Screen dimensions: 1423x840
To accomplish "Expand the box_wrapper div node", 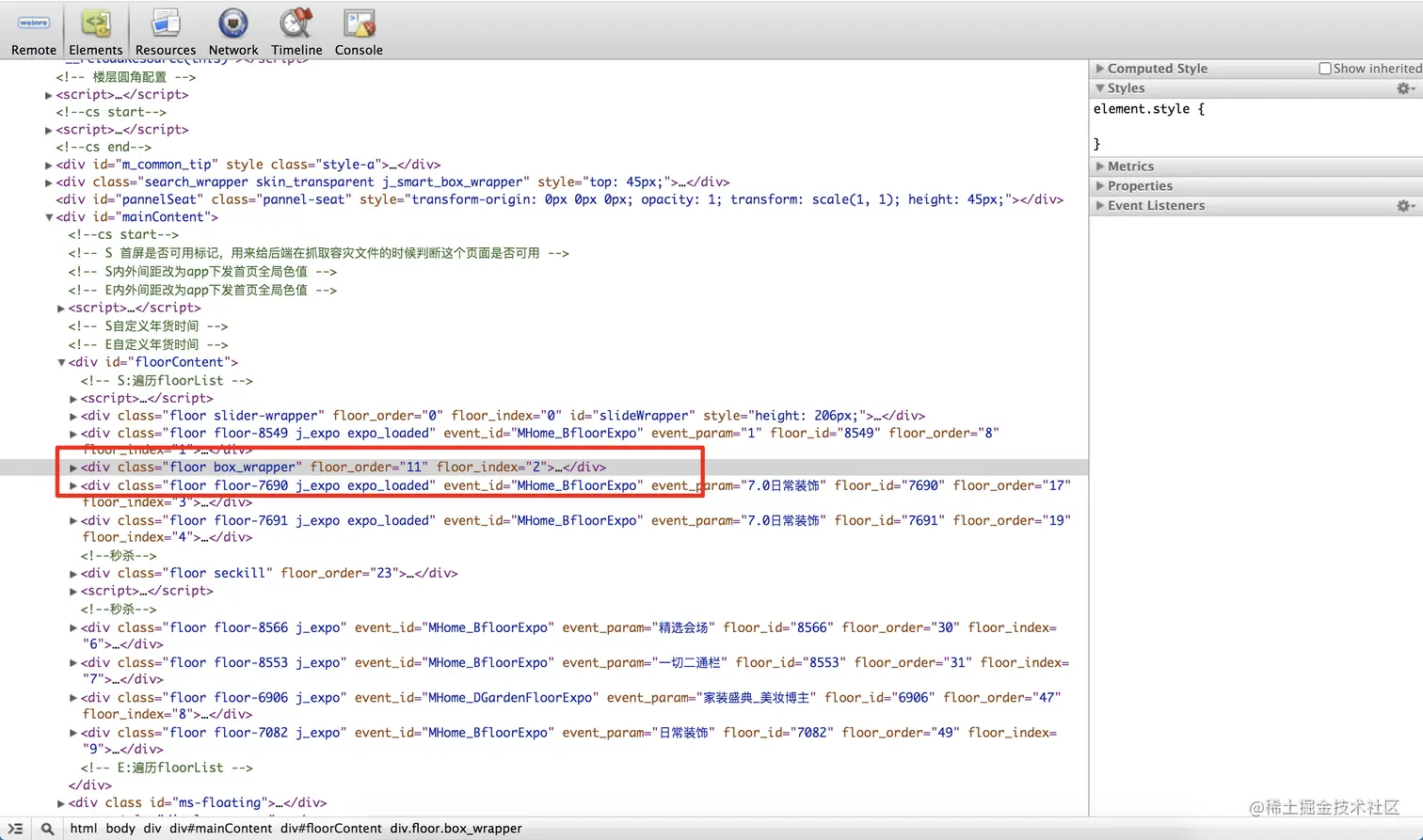I will point(73,468).
